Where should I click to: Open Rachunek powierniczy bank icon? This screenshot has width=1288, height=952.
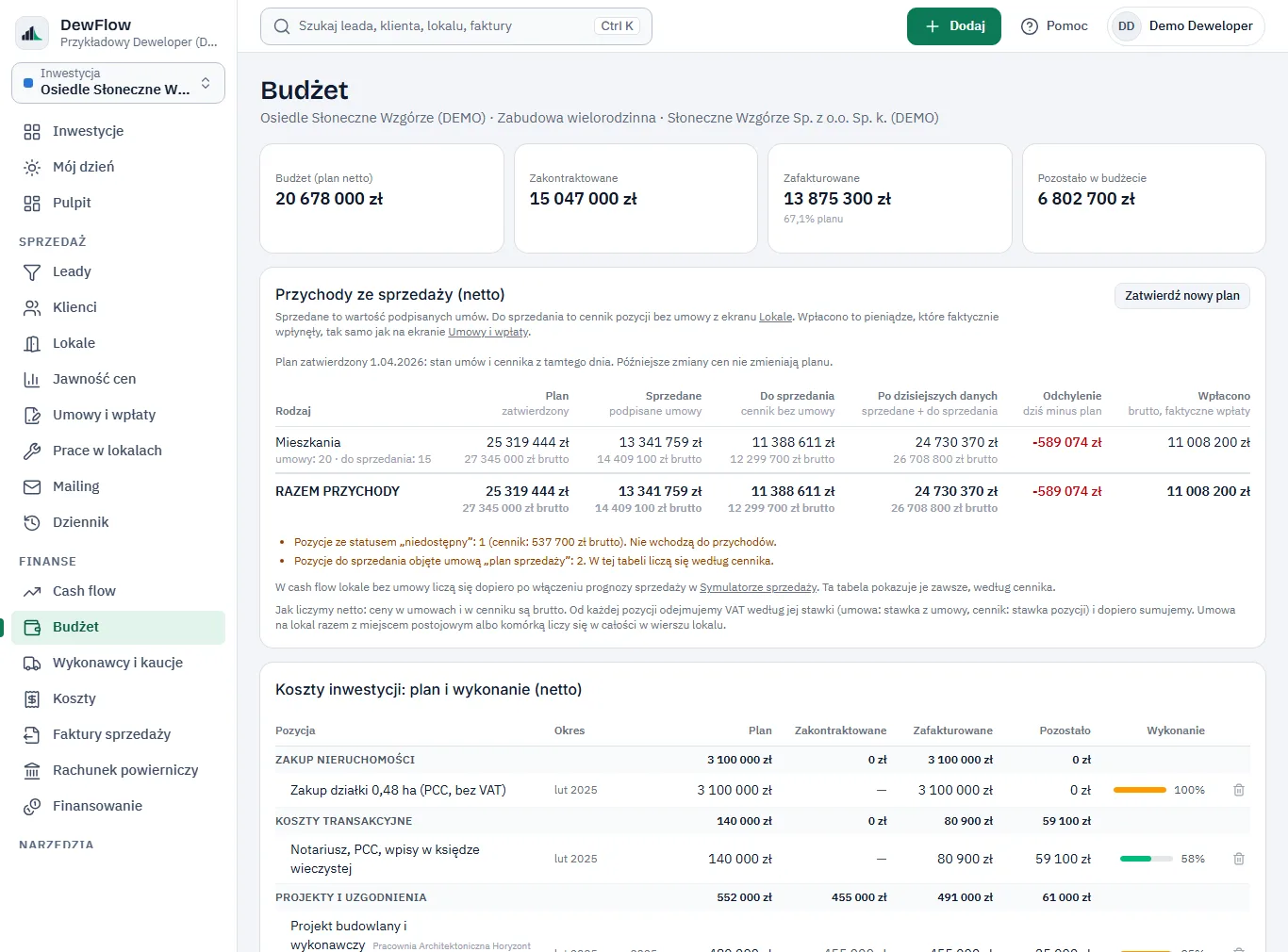click(x=32, y=770)
